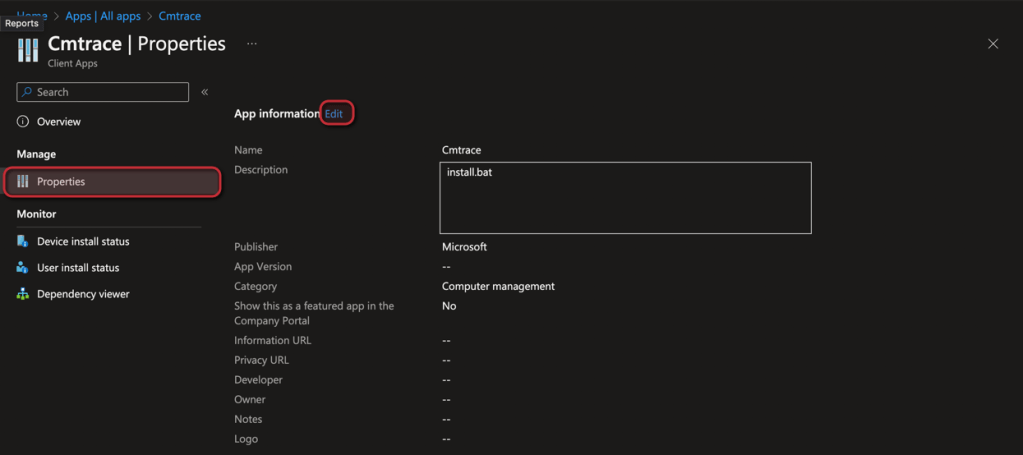This screenshot has height=455, width=1023.
Task: Focus the sidebar Search field
Action: [108, 92]
